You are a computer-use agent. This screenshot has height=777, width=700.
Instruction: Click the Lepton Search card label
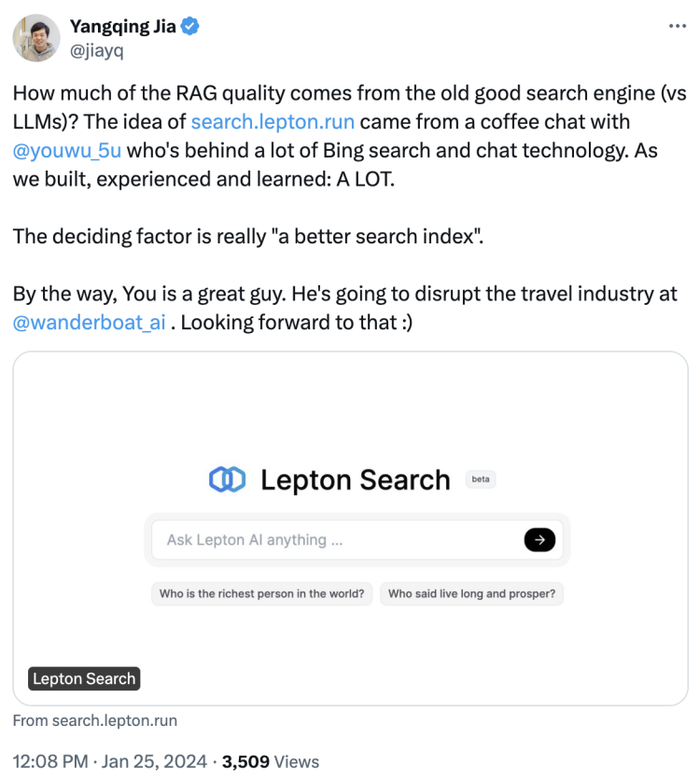[84, 679]
